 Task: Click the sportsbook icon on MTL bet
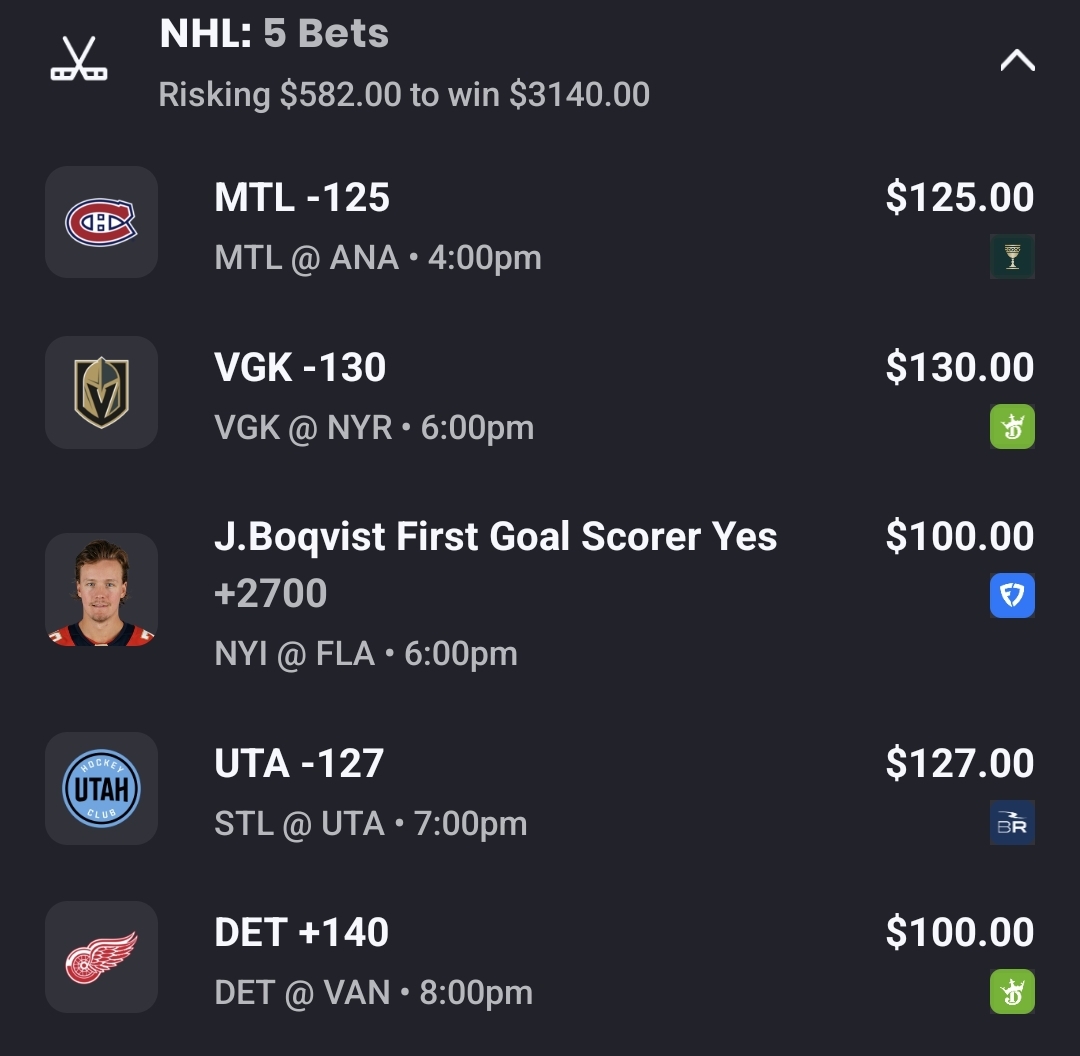pyautogui.click(x=1012, y=256)
